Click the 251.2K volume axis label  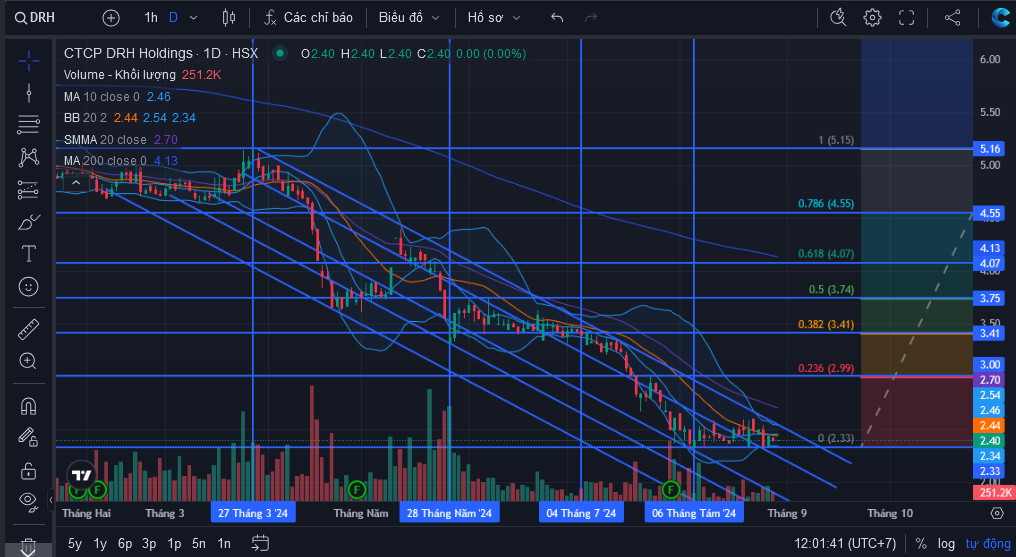(x=995, y=493)
